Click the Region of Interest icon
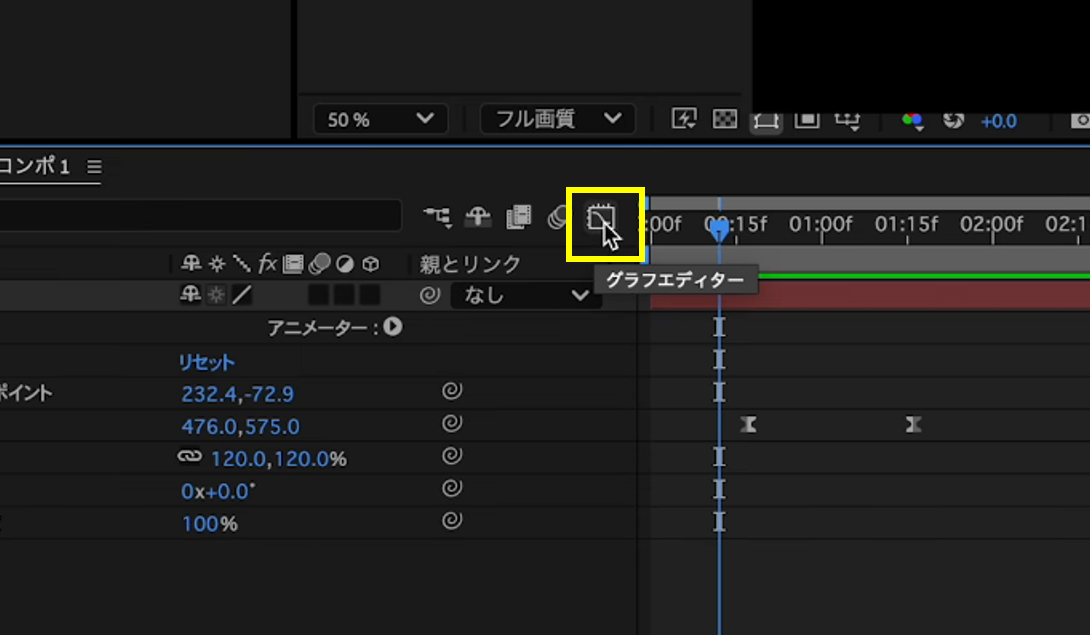 [765, 119]
